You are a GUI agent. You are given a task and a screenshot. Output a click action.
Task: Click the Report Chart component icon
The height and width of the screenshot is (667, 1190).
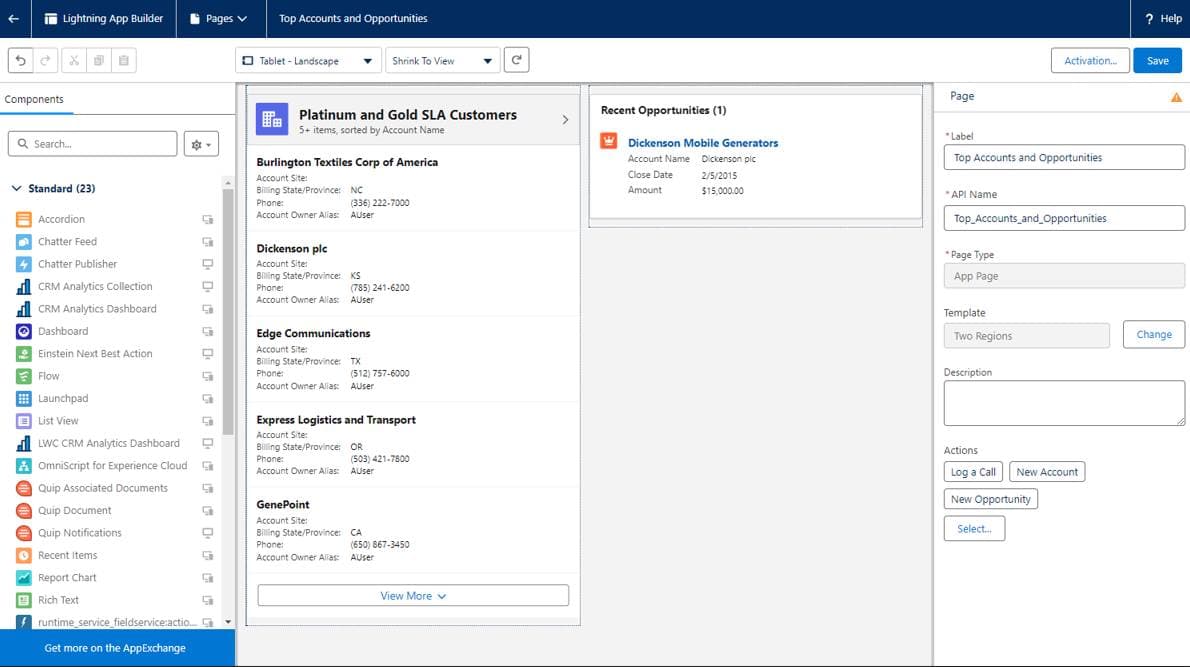(x=25, y=577)
